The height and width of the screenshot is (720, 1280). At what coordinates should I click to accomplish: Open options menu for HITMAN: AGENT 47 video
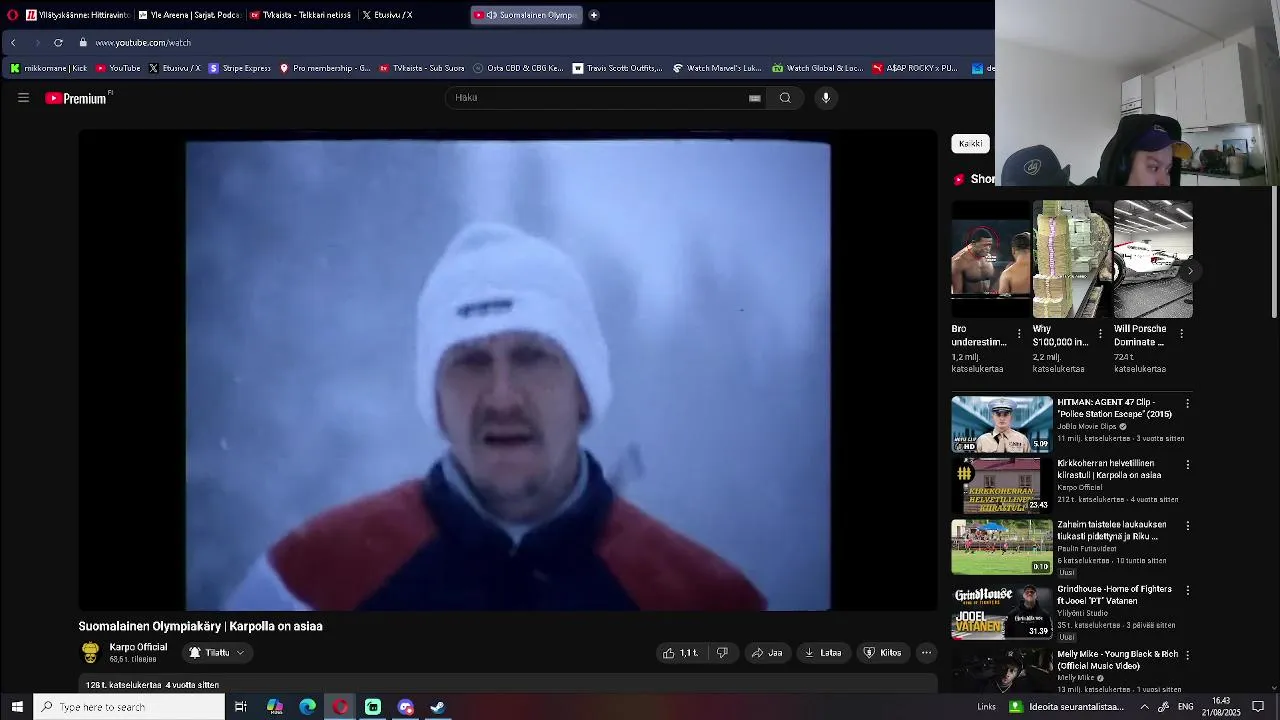[x=1188, y=403]
